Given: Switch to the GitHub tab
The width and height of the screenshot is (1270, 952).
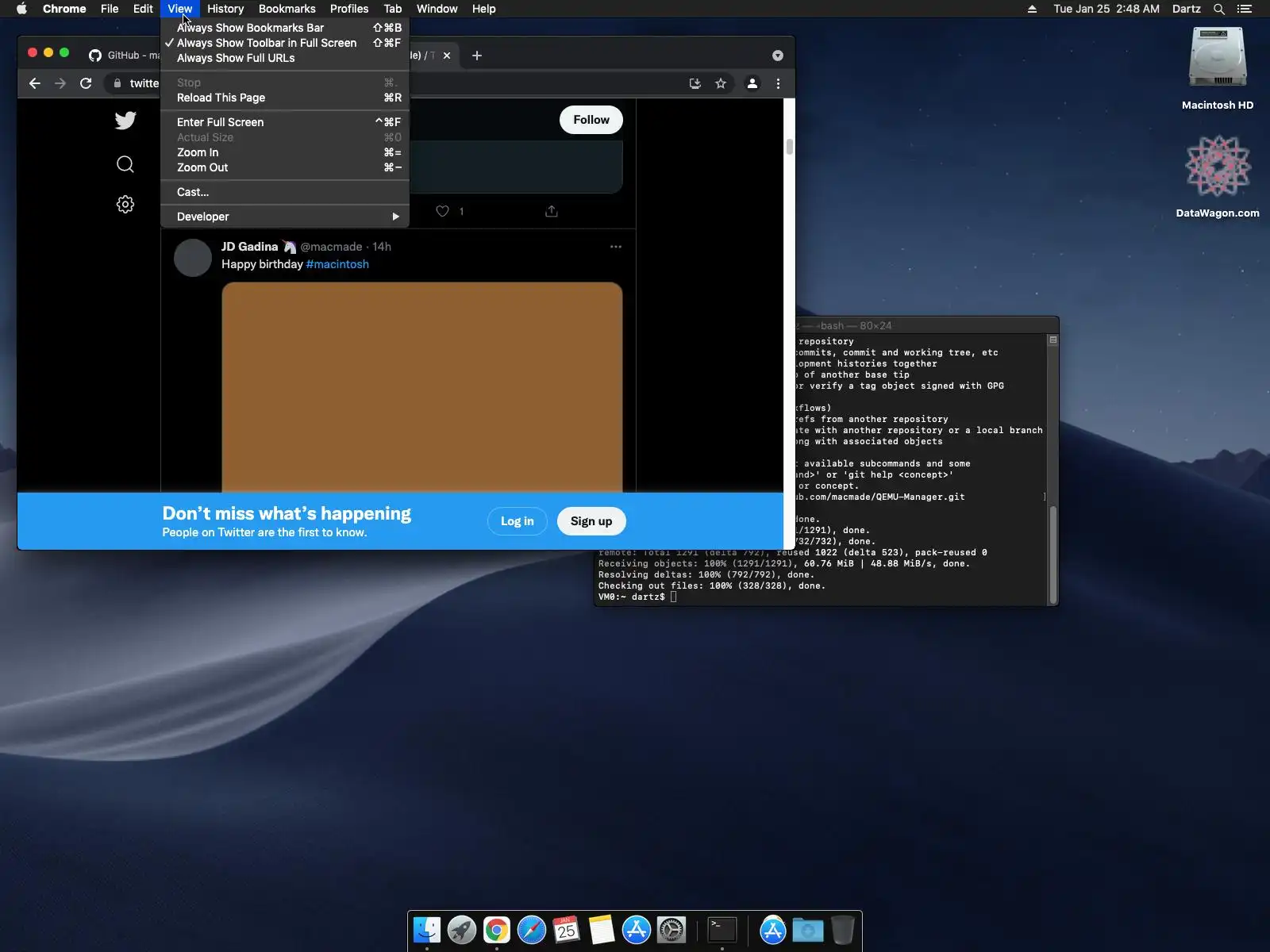Looking at the screenshot, I should pos(123,56).
